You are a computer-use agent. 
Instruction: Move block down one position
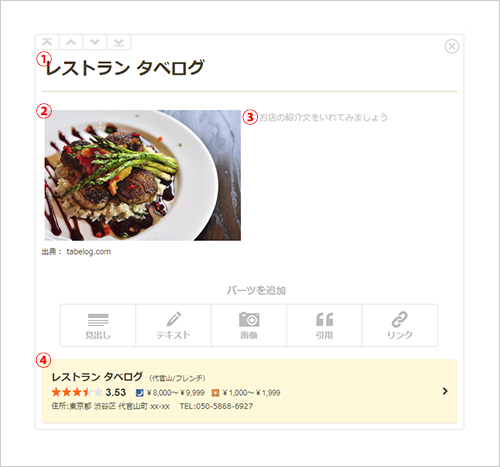pos(95,42)
